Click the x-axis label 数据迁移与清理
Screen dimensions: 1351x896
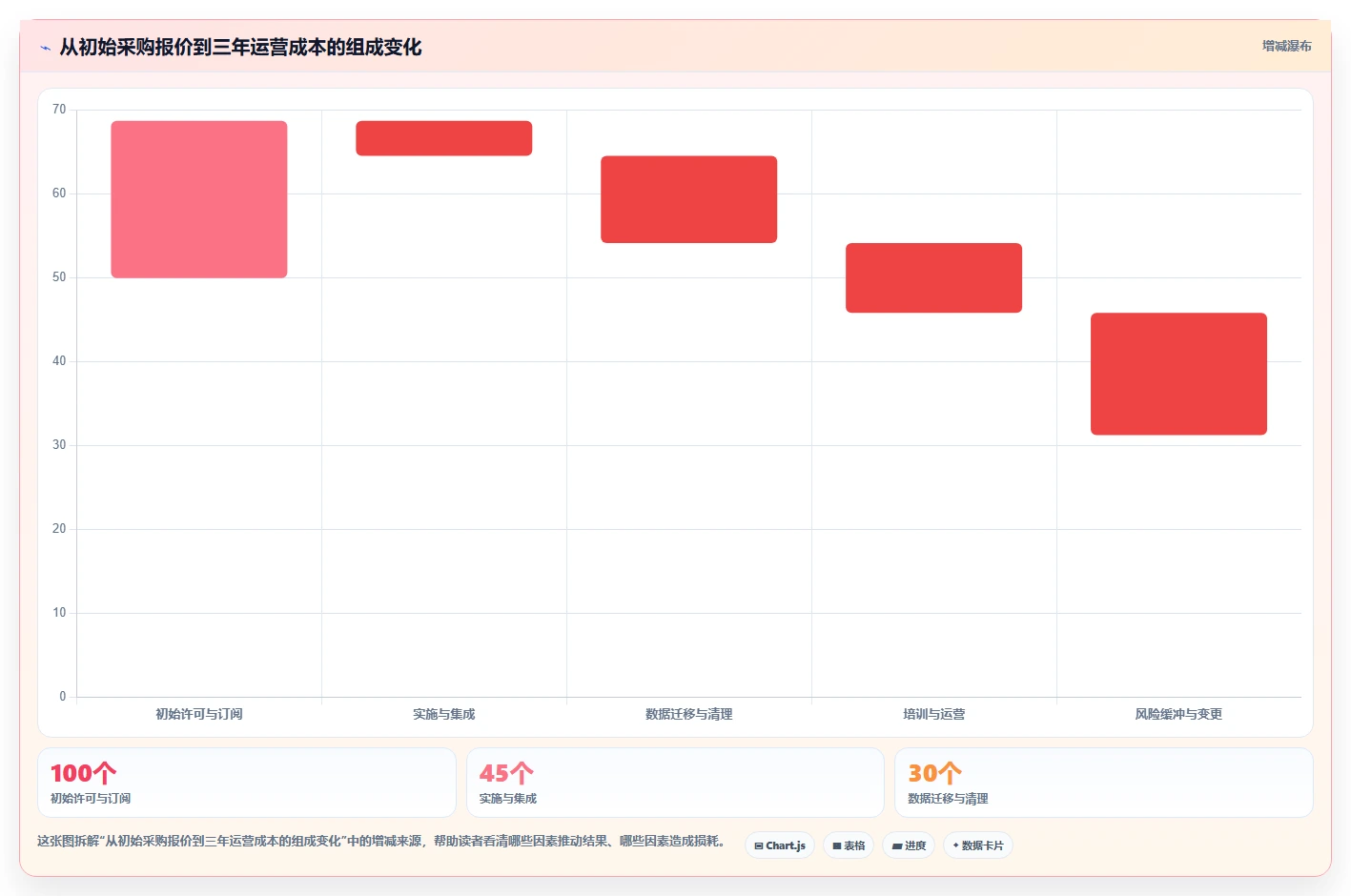(689, 714)
